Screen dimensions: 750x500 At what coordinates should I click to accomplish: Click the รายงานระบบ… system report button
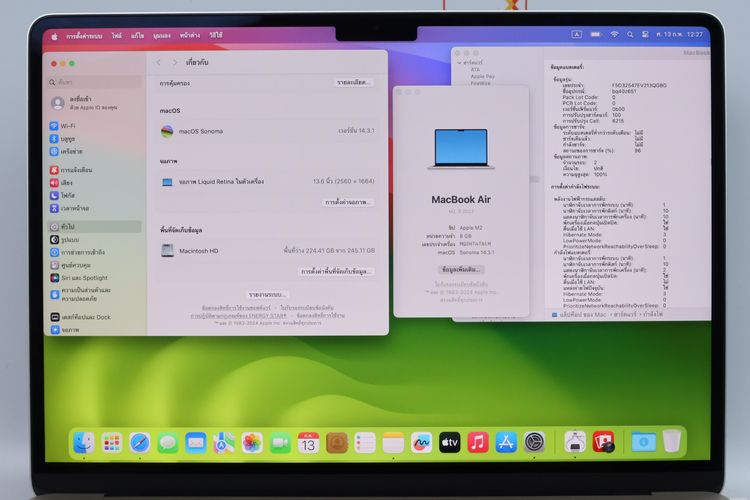(x=267, y=295)
